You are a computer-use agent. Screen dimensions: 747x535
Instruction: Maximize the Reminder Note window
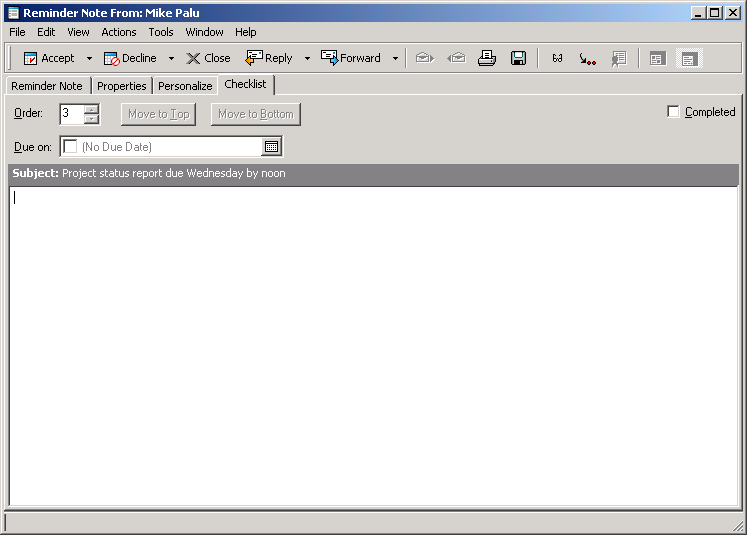tap(715, 13)
